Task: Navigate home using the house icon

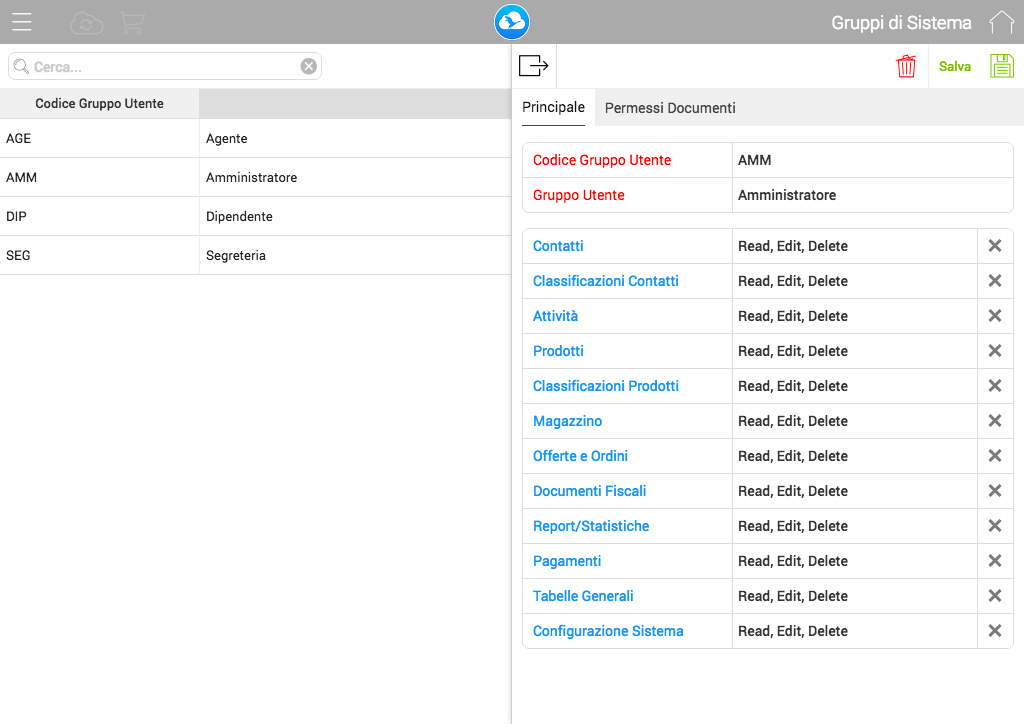Action: click(x=1001, y=21)
